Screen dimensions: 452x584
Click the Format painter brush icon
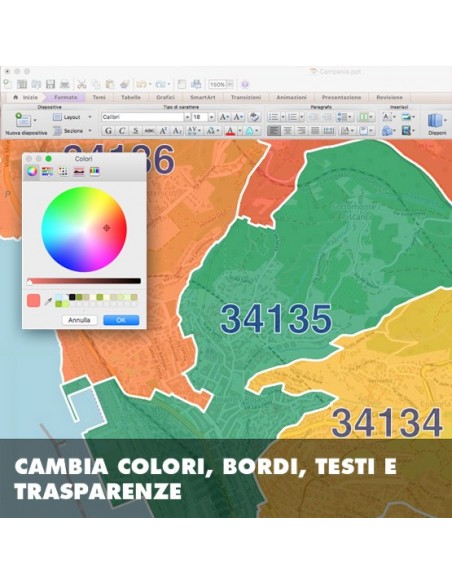(x=124, y=85)
